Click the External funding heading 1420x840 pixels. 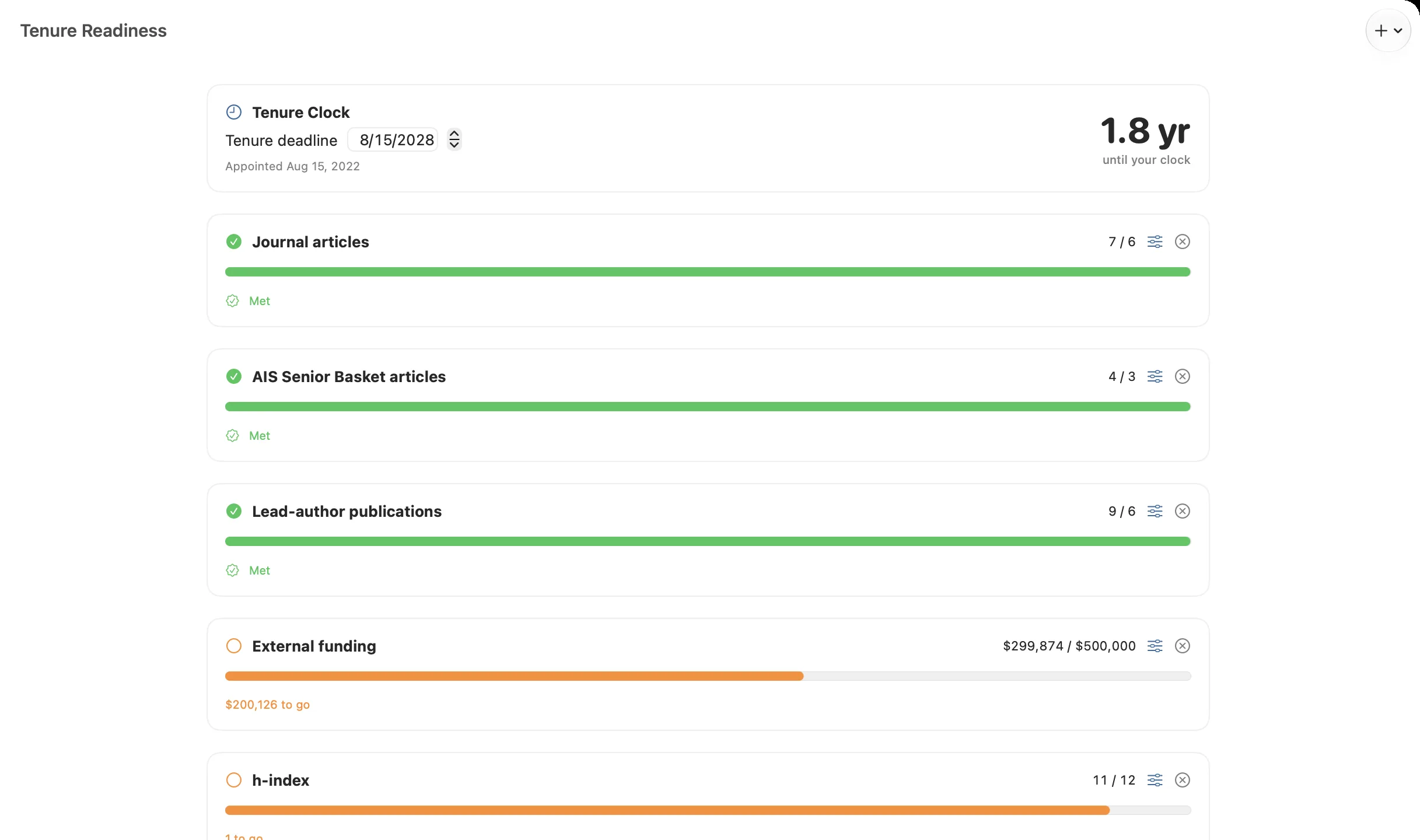314,646
